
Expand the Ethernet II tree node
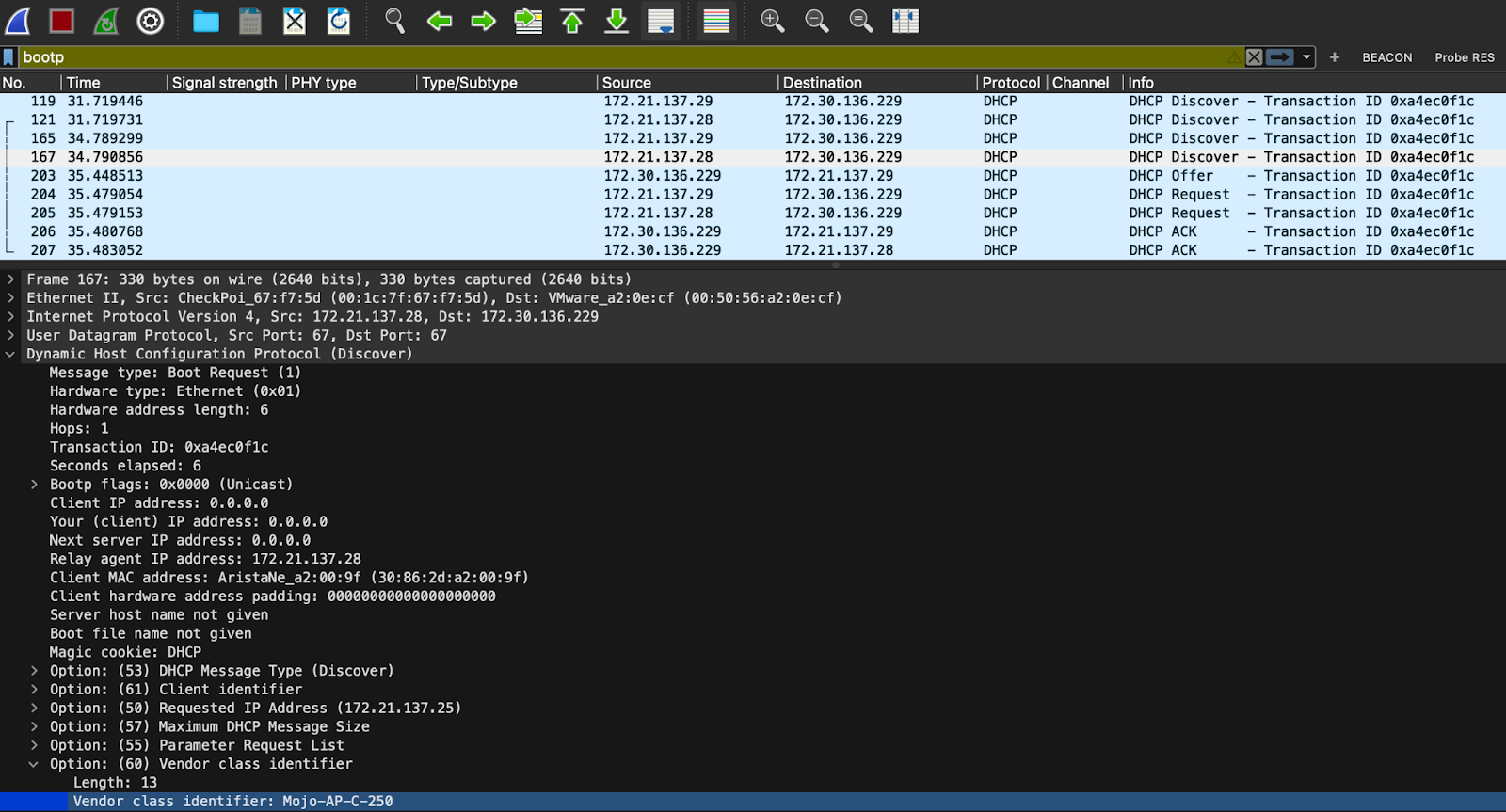click(10, 298)
